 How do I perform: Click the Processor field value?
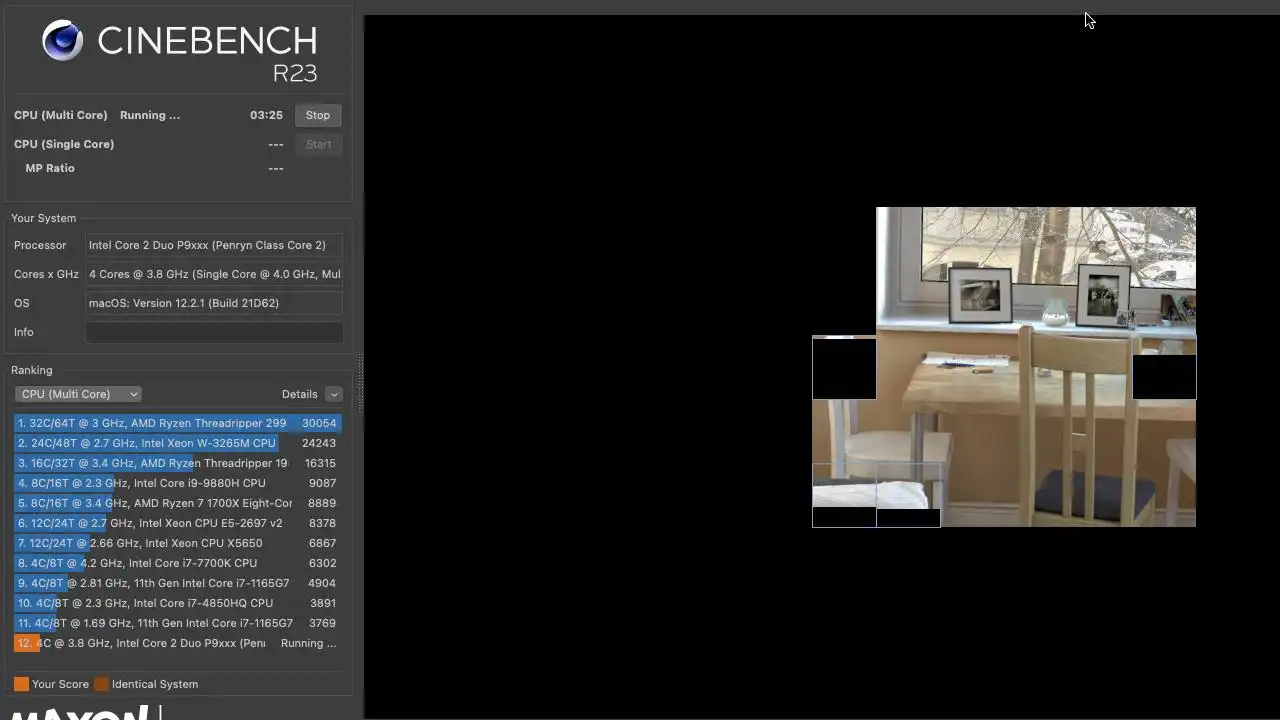click(x=214, y=245)
